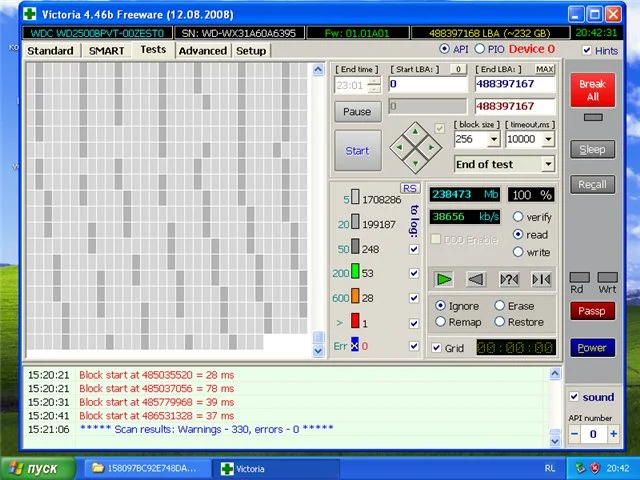Select the verify radio option
The width and height of the screenshot is (640, 480).
point(518,217)
